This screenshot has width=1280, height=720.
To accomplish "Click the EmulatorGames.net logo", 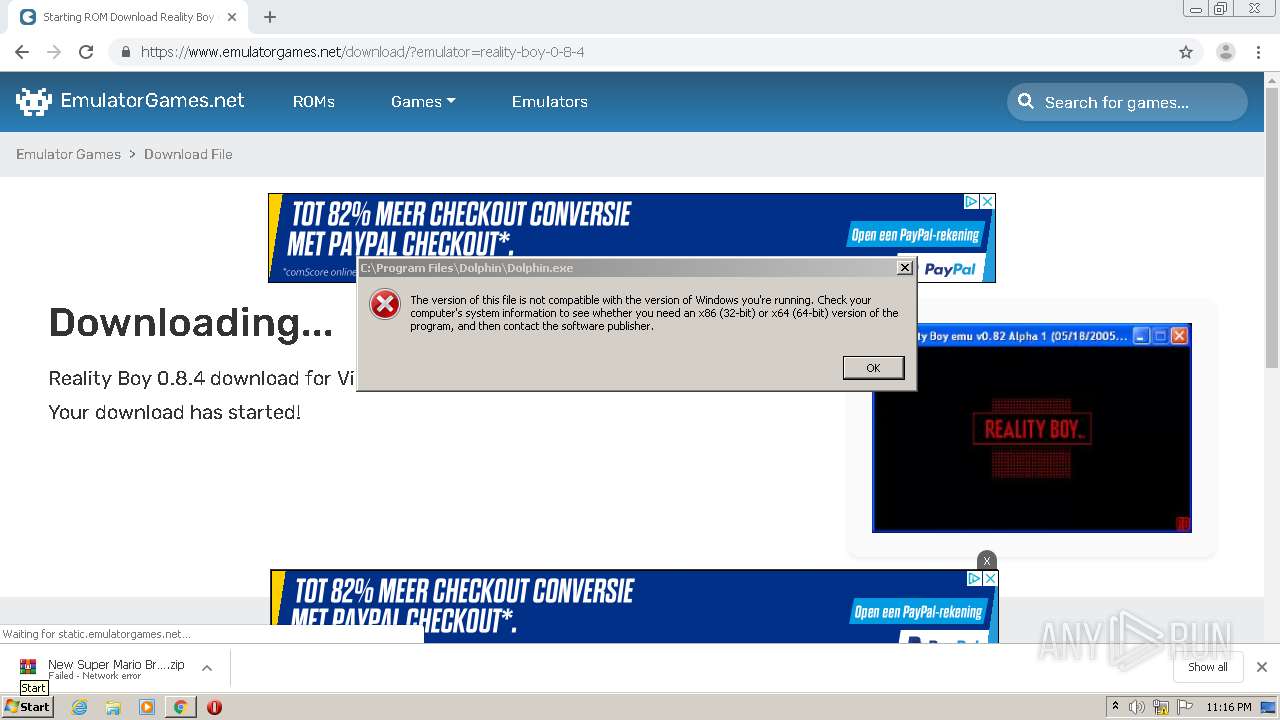I will 130,101.
